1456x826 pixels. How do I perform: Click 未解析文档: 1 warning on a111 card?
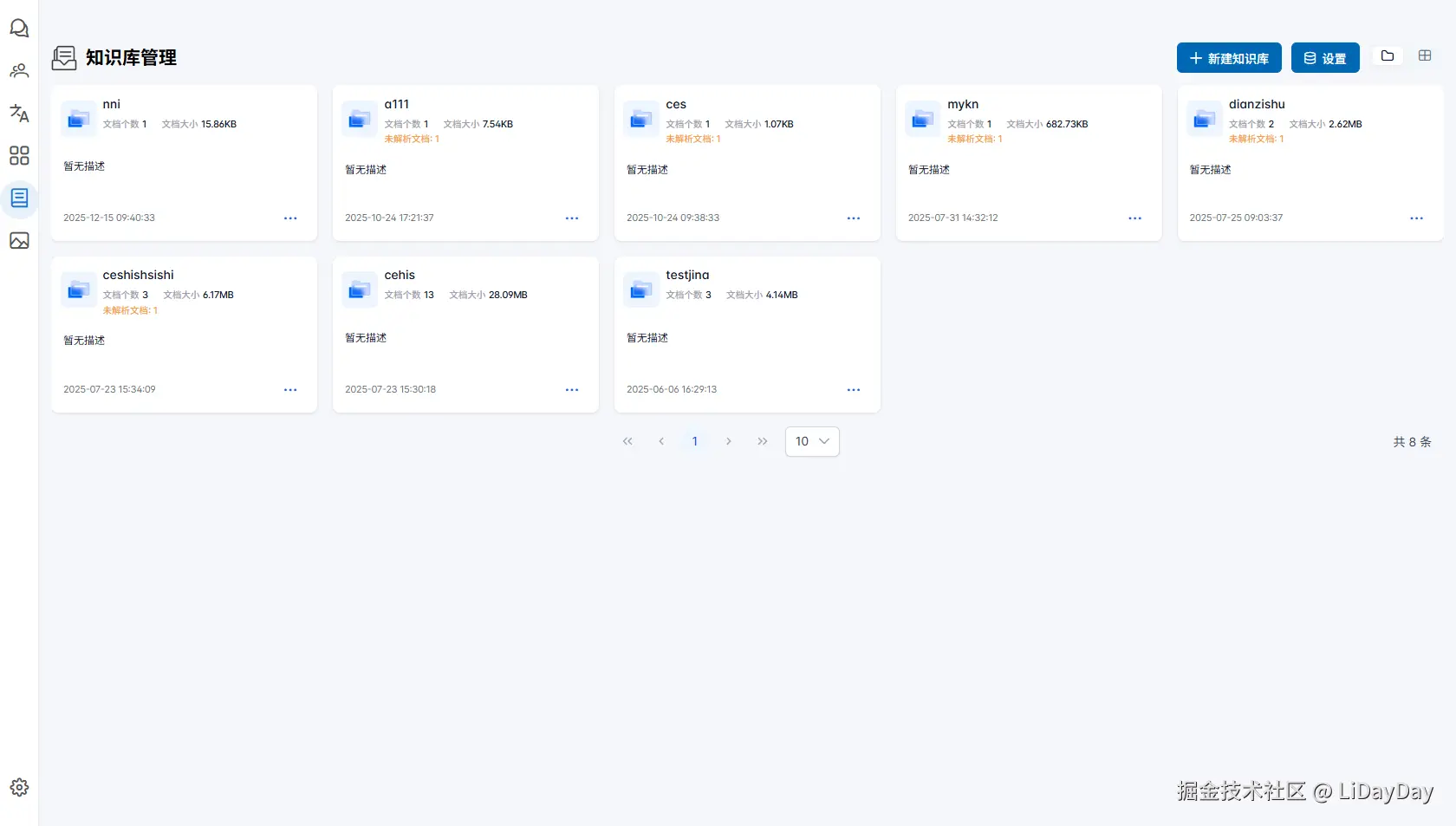[x=412, y=139]
